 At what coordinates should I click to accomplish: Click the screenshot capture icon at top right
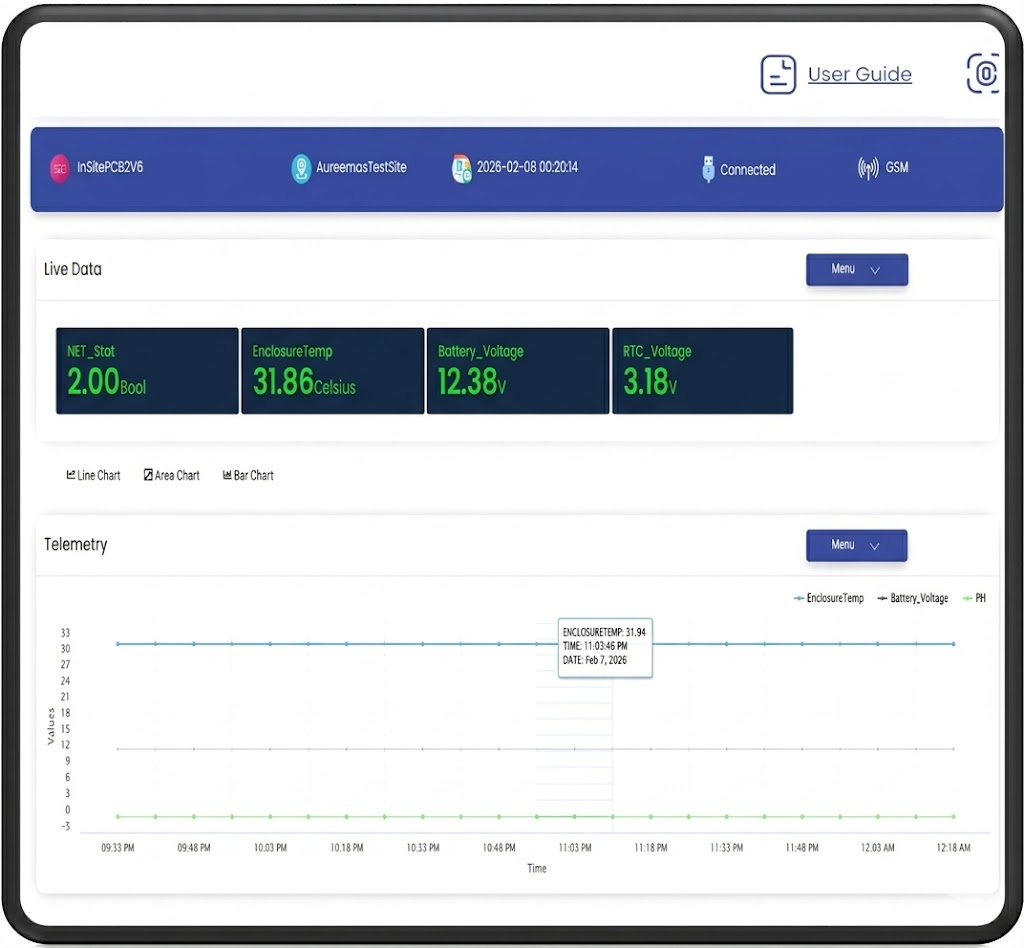point(984,74)
